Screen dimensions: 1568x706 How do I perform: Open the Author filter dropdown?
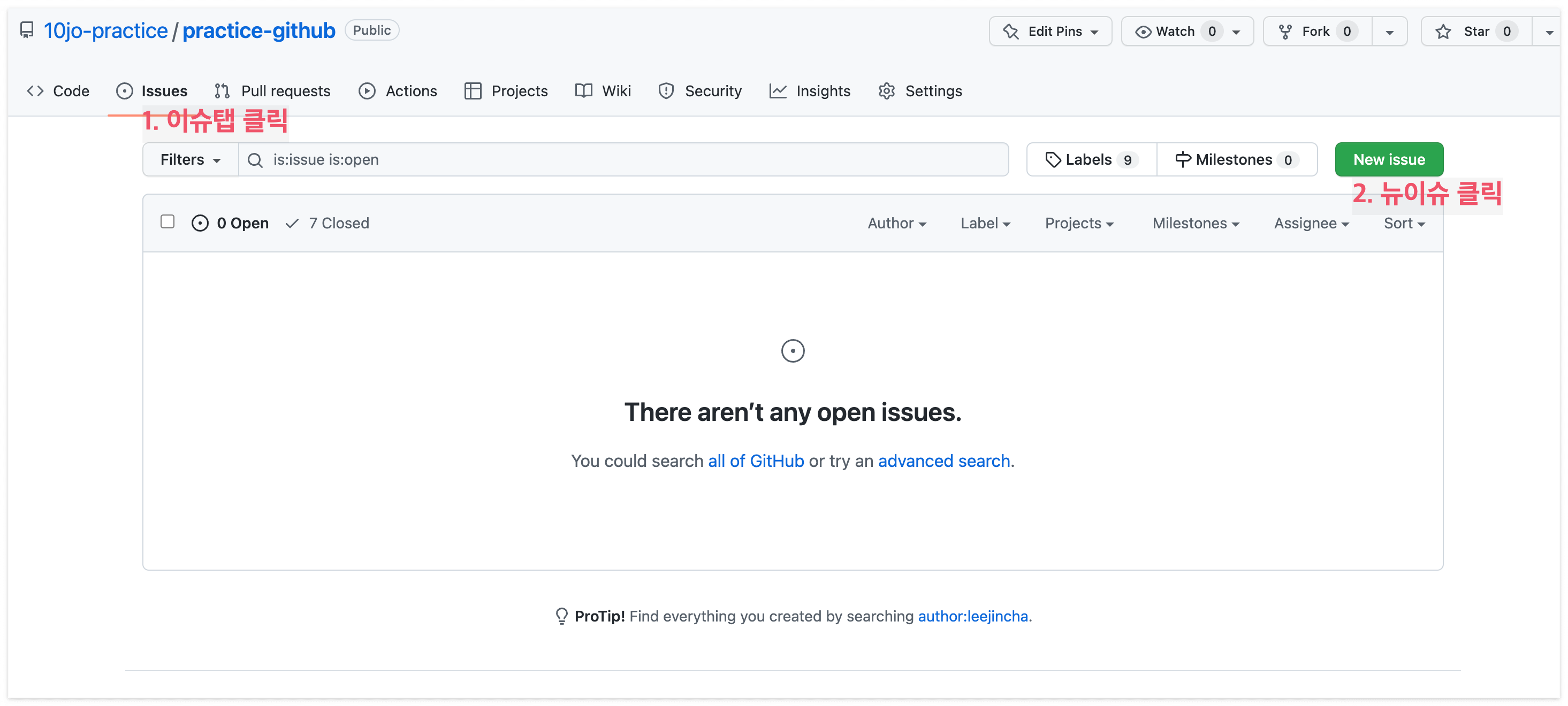click(896, 223)
